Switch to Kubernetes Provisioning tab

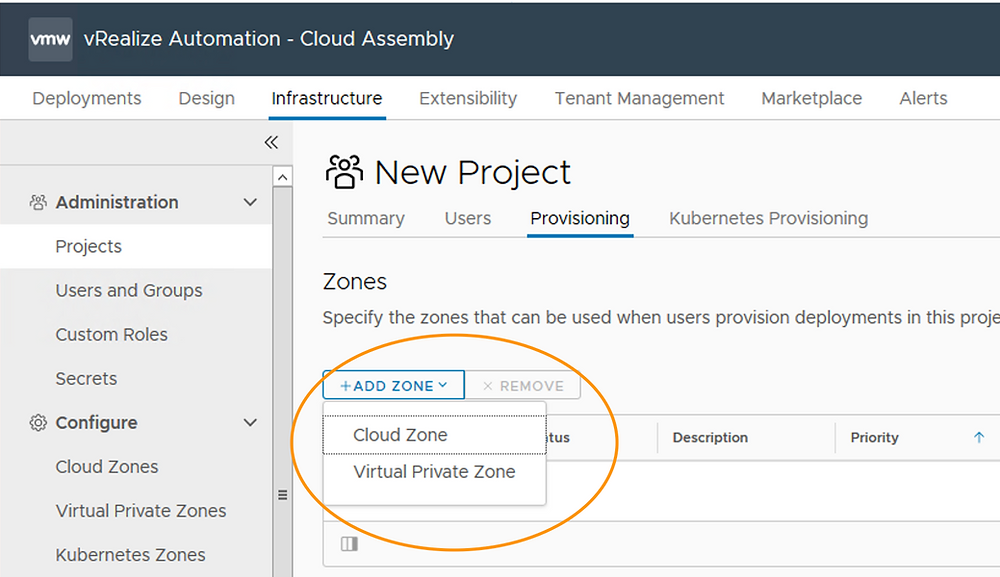(768, 219)
